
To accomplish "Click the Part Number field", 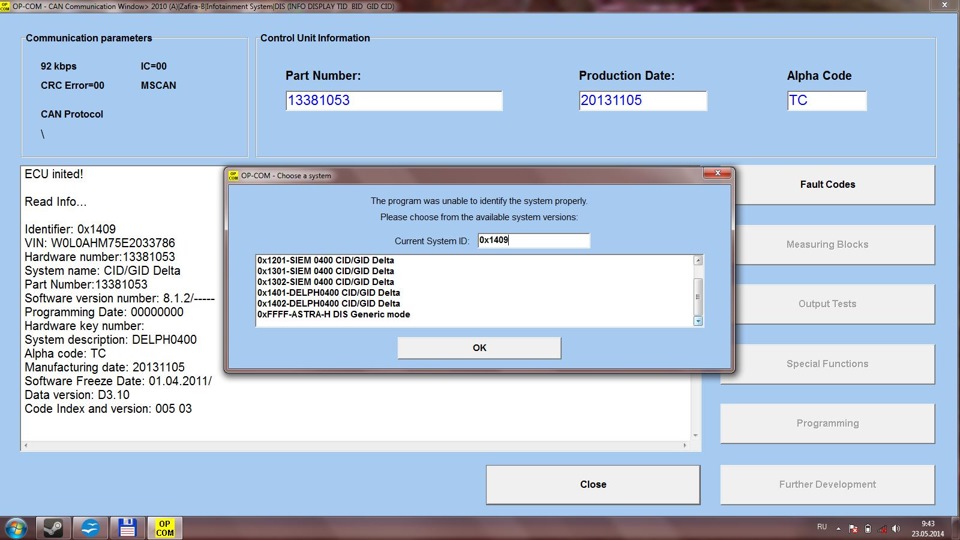I will [x=394, y=100].
